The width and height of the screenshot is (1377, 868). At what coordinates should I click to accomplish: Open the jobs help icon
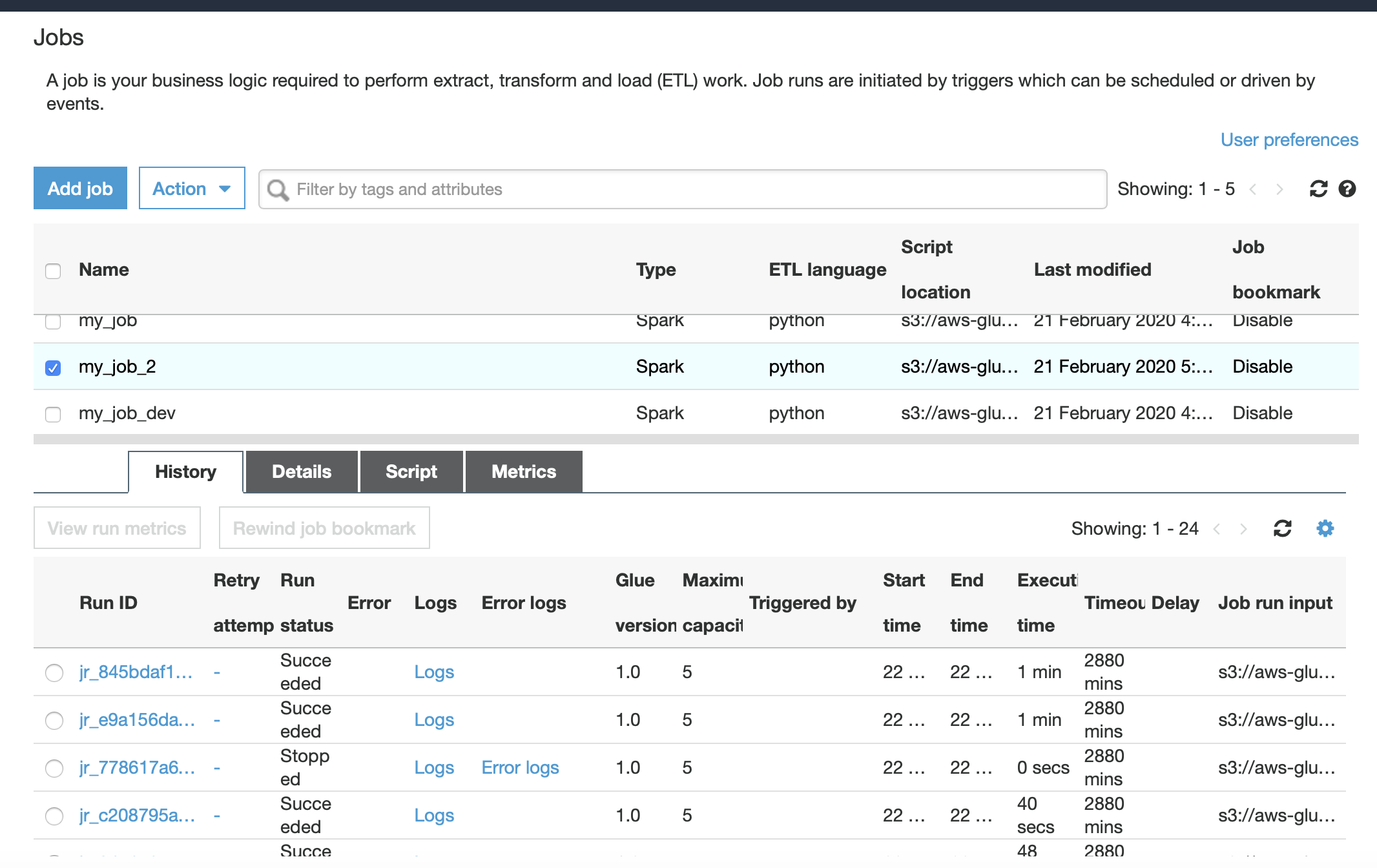click(x=1347, y=189)
